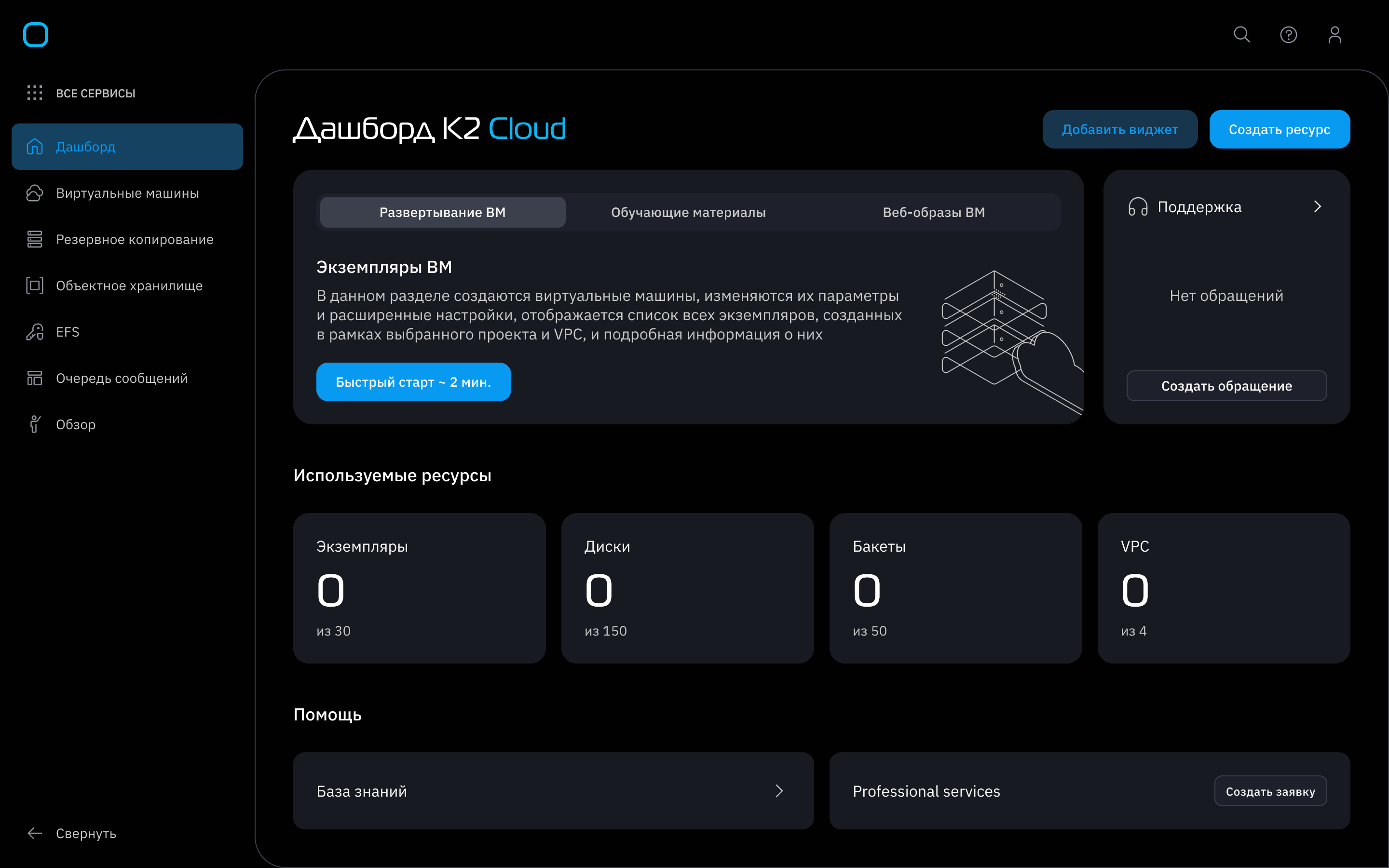
Task: Click the Создать заявку button
Action: click(x=1270, y=791)
